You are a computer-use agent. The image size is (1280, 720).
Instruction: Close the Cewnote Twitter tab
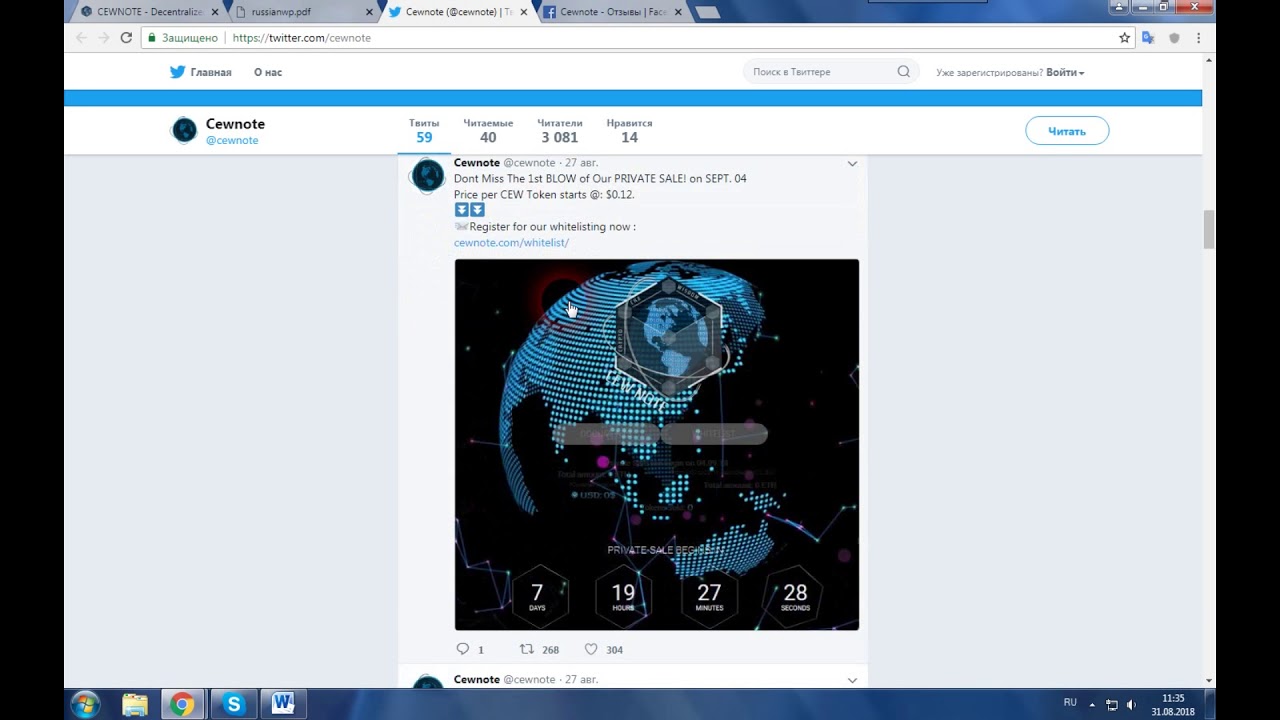pos(523,12)
